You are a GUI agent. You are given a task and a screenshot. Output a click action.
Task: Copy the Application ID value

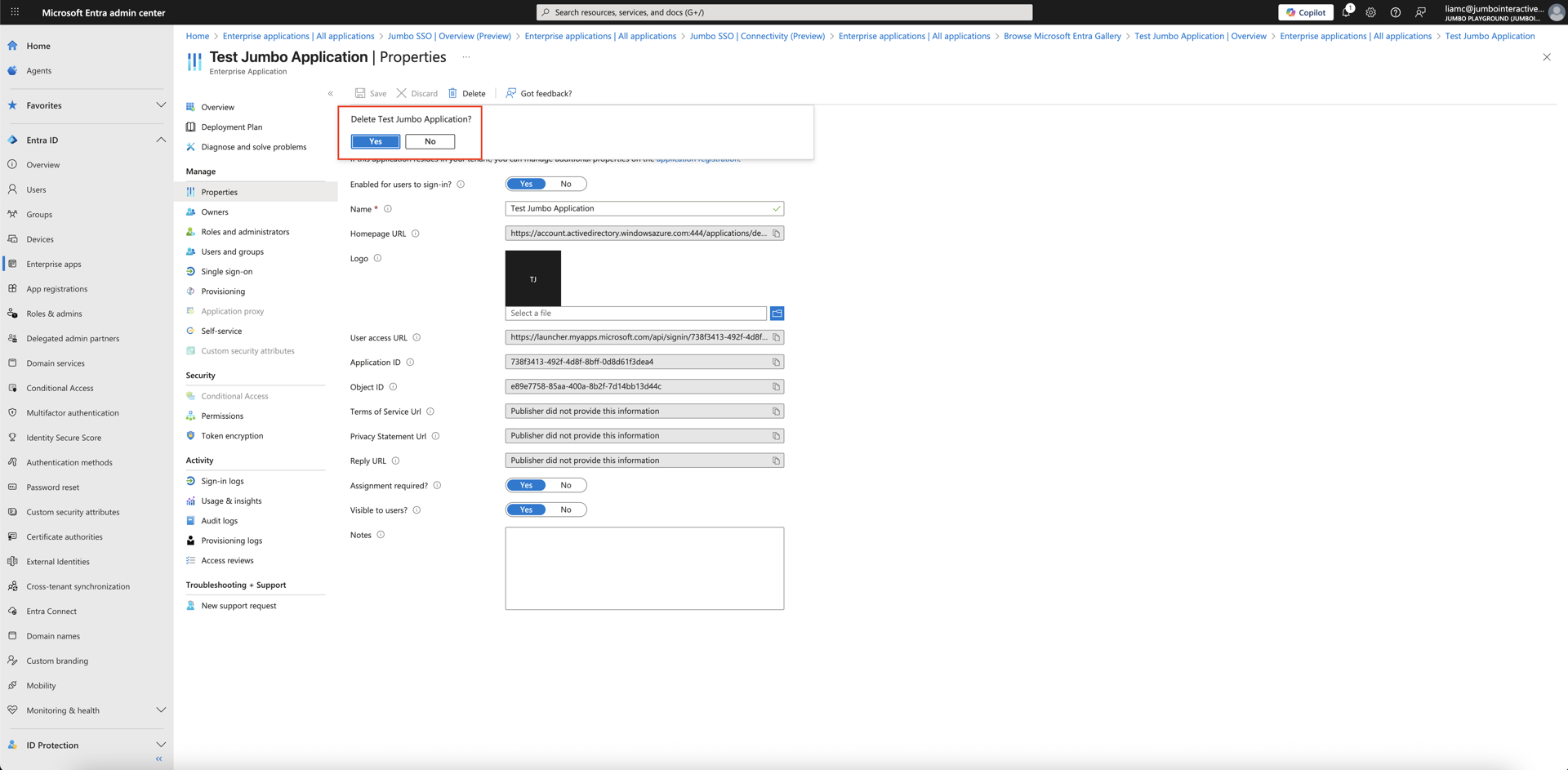[x=777, y=362]
